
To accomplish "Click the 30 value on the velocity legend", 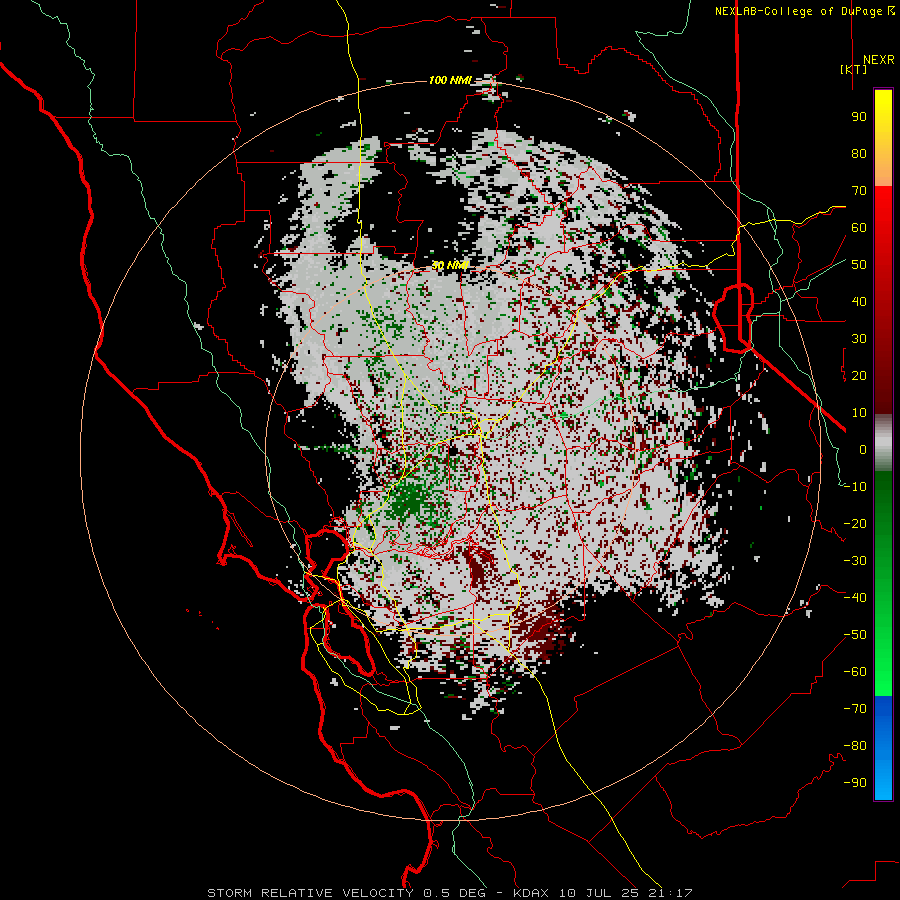I will (859, 339).
